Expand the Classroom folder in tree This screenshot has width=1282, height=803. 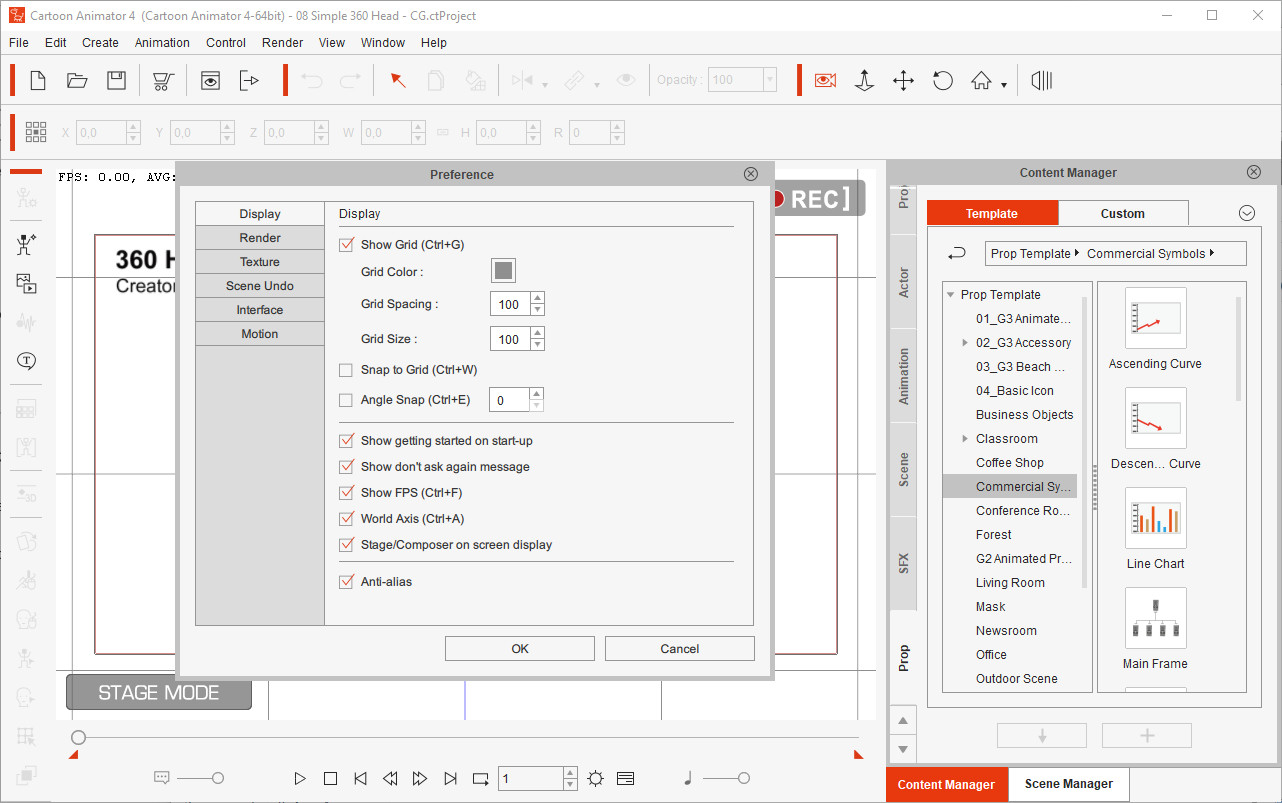(x=965, y=439)
